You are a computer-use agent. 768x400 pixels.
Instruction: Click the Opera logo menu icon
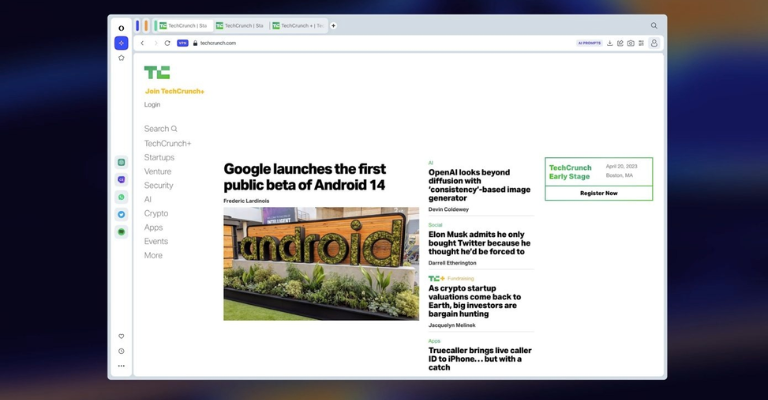point(121,27)
